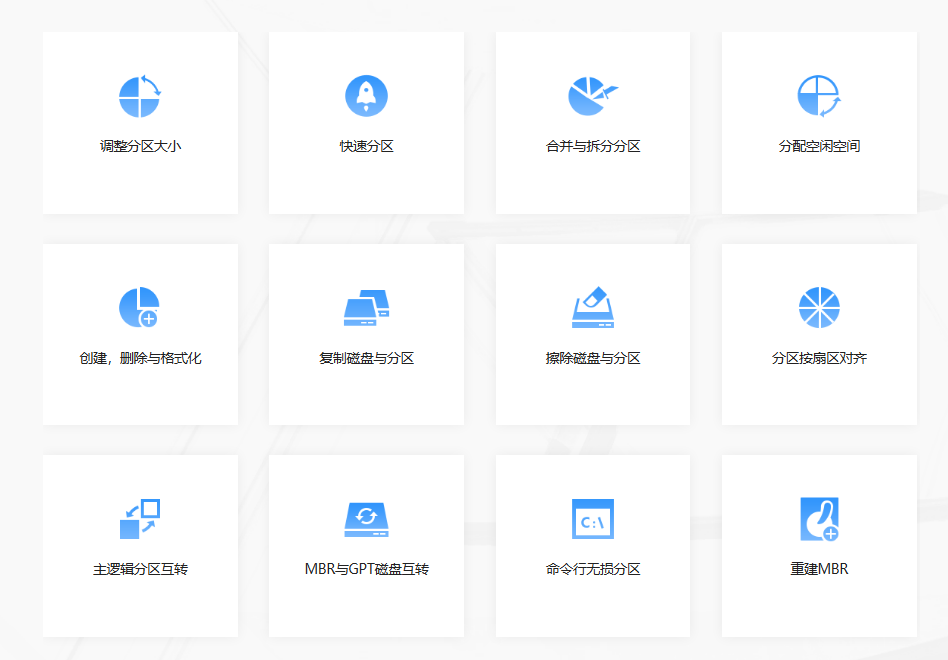Select the 分配空闲空间 icon
This screenshot has width=948, height=660.
(818, 94)
